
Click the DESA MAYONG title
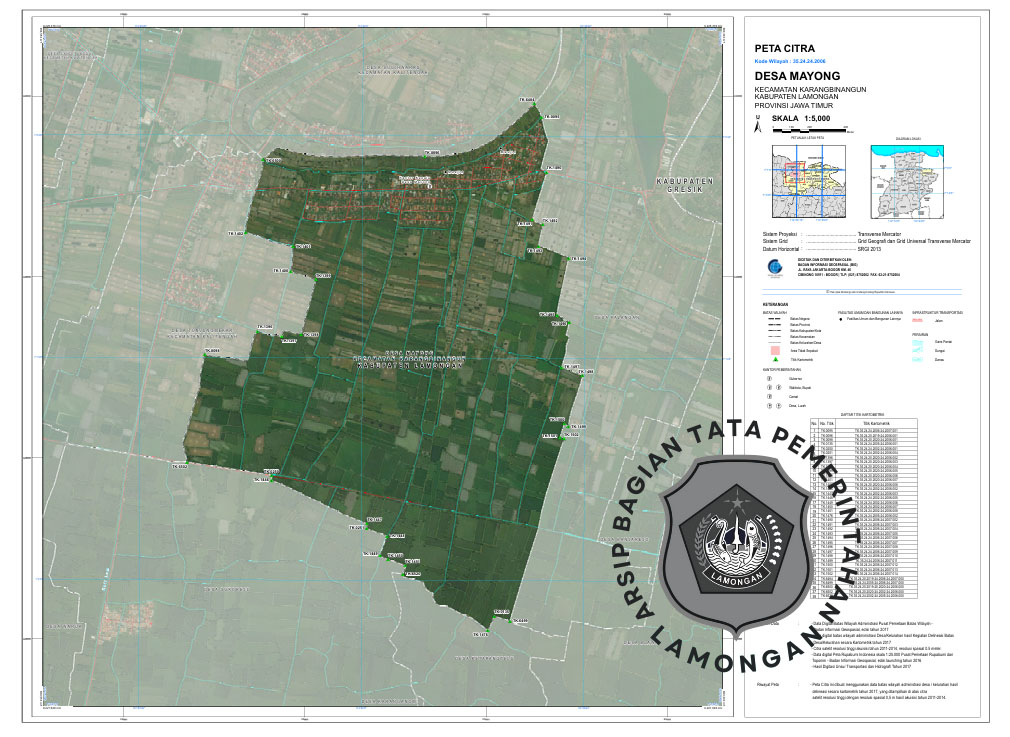click(x=797, y=76)
